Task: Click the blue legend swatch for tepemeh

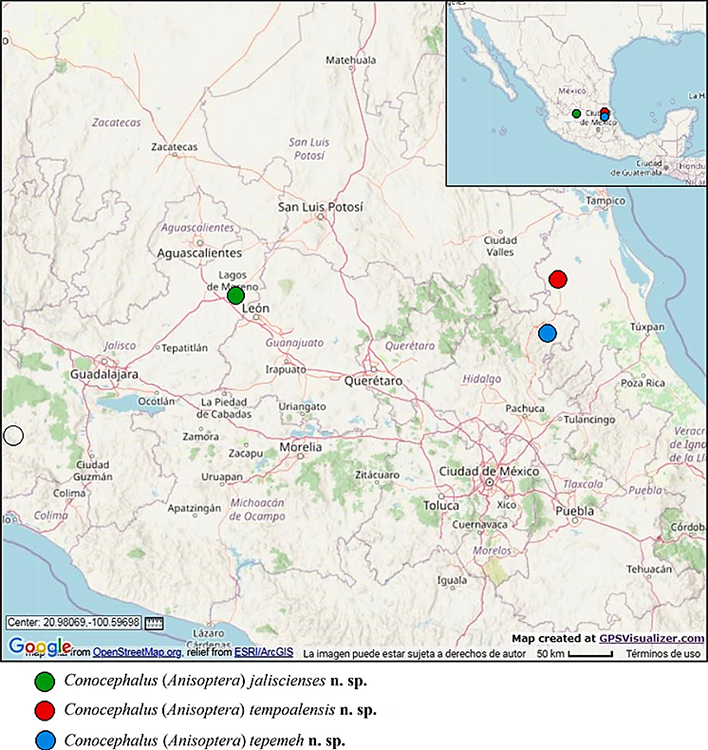Action: 44,741
